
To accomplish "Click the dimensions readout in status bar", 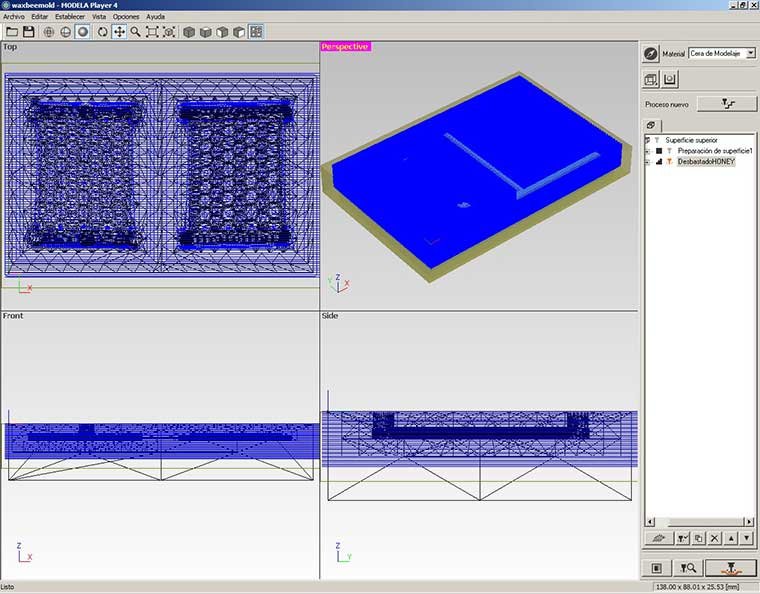I will [697, 587].
